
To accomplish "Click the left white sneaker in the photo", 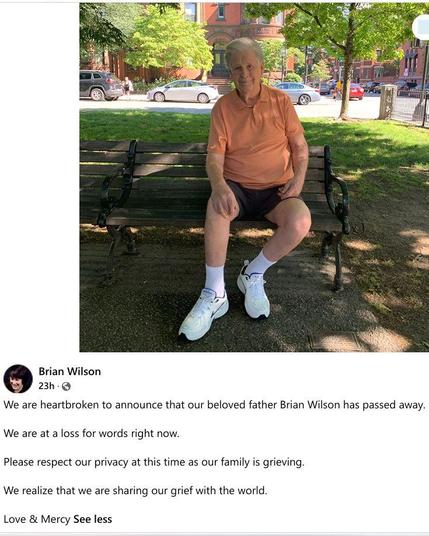I will coord(203,314).
